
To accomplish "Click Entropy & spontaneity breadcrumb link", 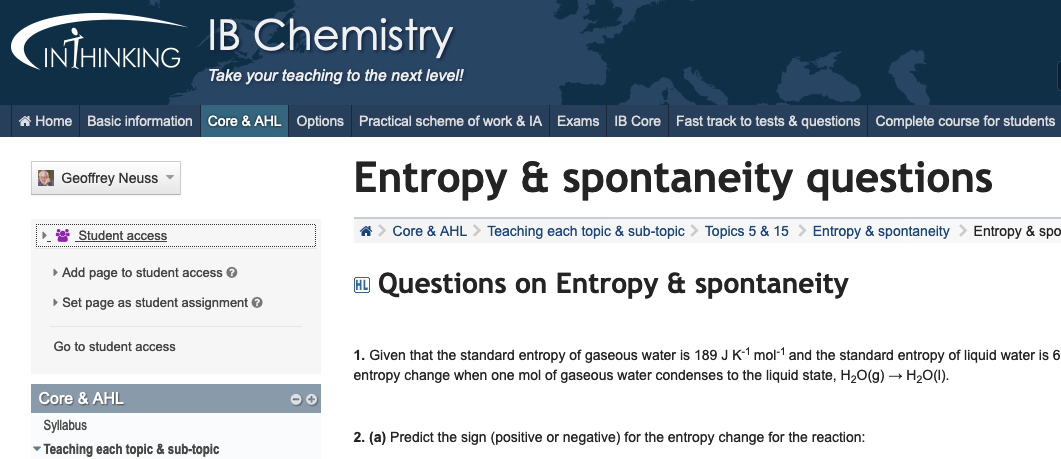I will tap(880, 231).
